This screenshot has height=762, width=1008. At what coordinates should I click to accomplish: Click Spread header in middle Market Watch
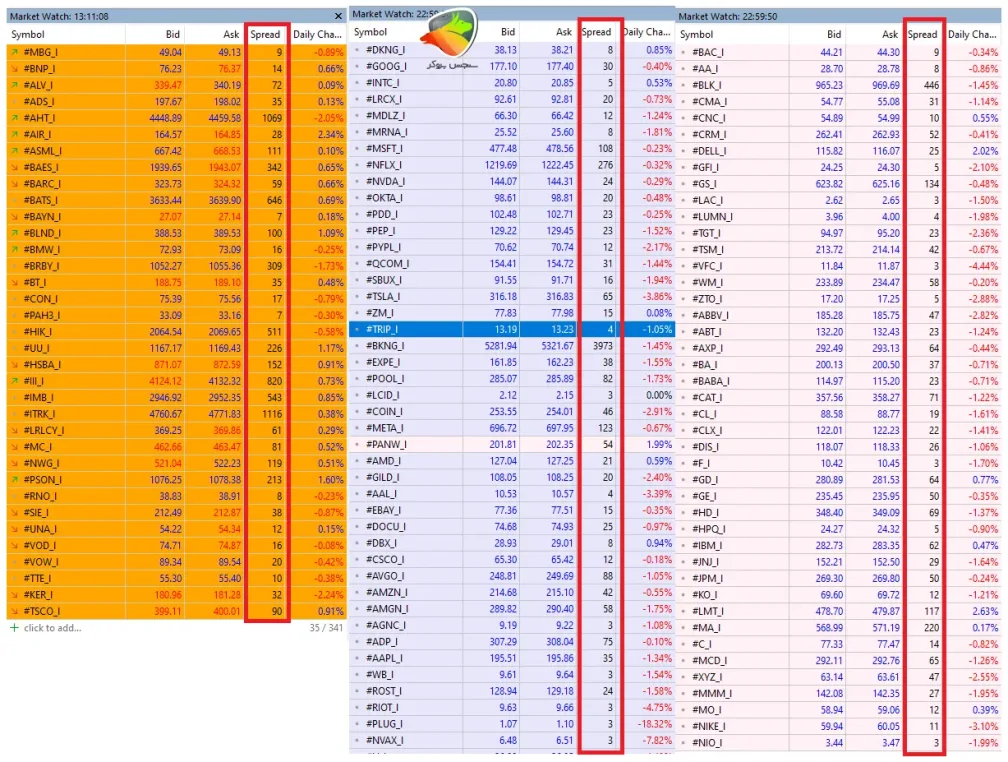(597, 32)
